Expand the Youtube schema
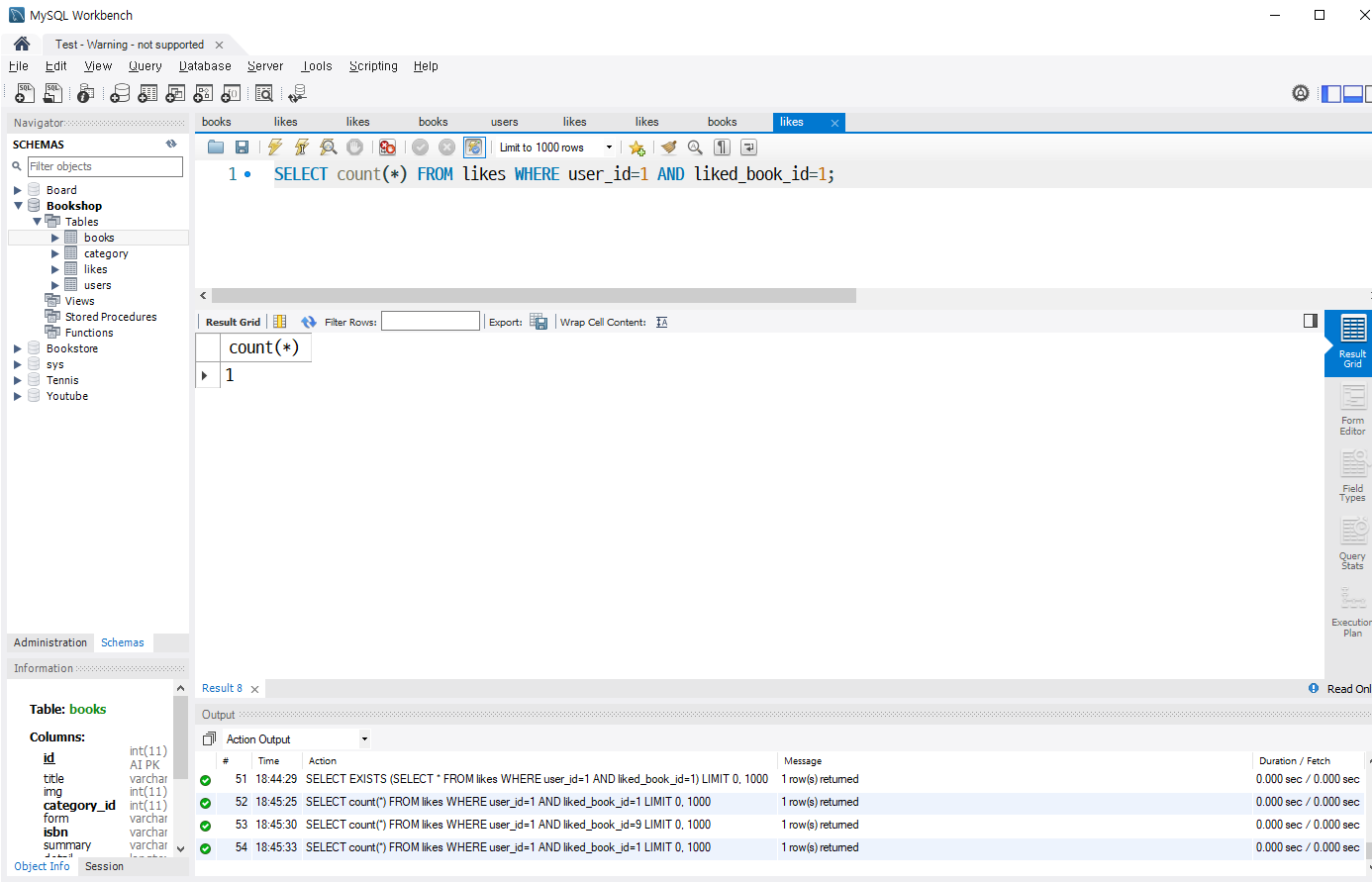This screenshot has height=883, width=1372. point(18,396)
